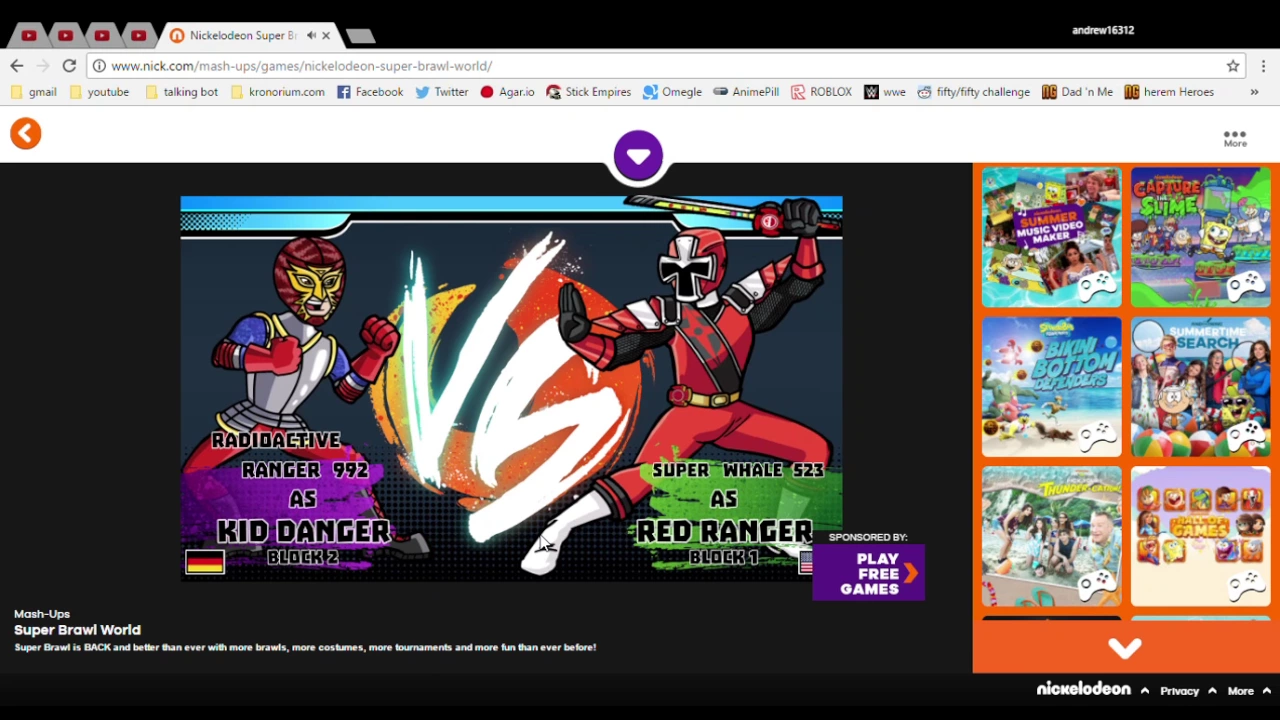Open the Summer Music Video Maker game
The image size is (1280, 720).
[1051, 237]
